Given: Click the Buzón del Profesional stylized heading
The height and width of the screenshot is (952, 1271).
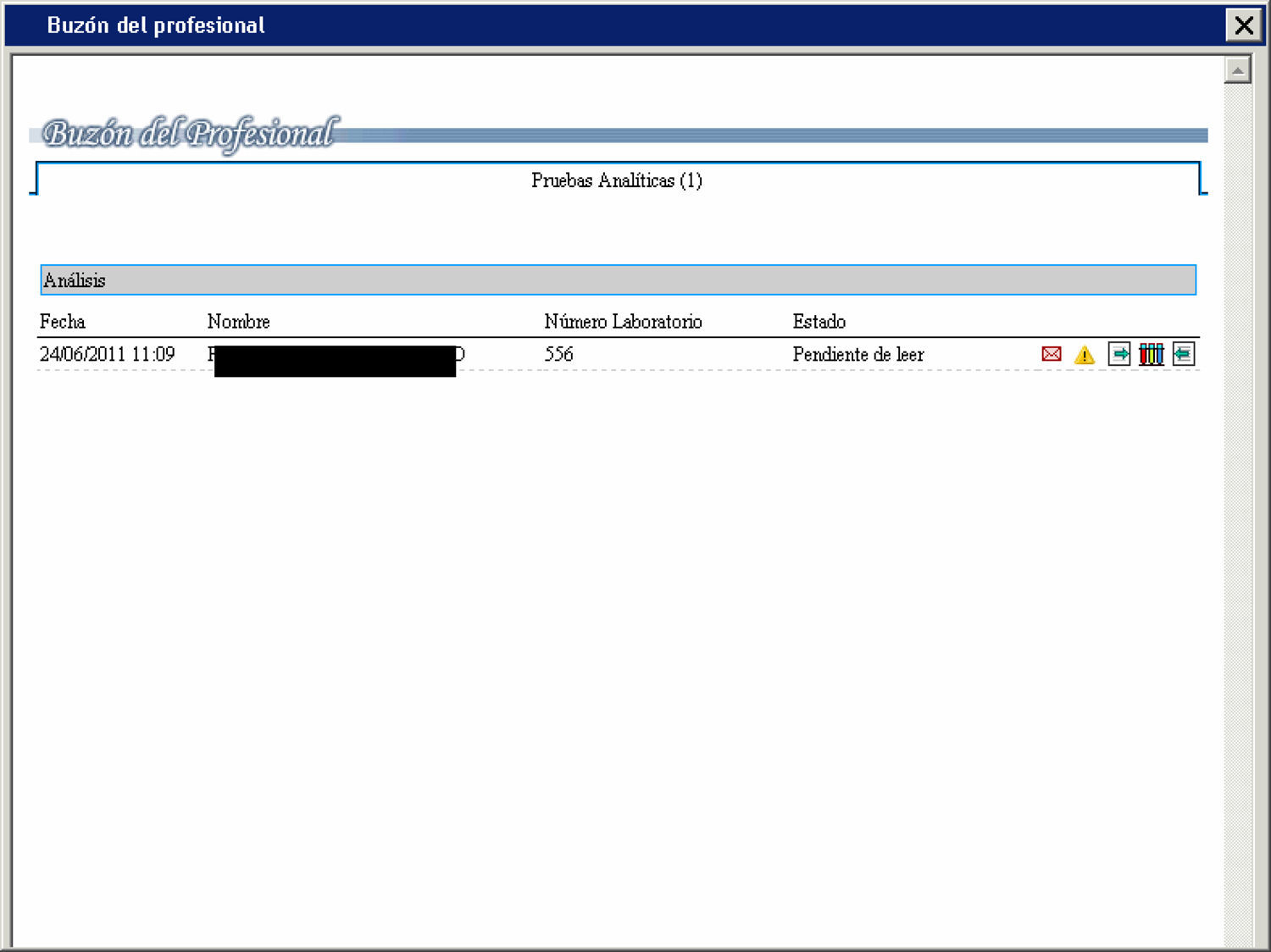Looking at the screenshot, I should [x=190, y=134].
